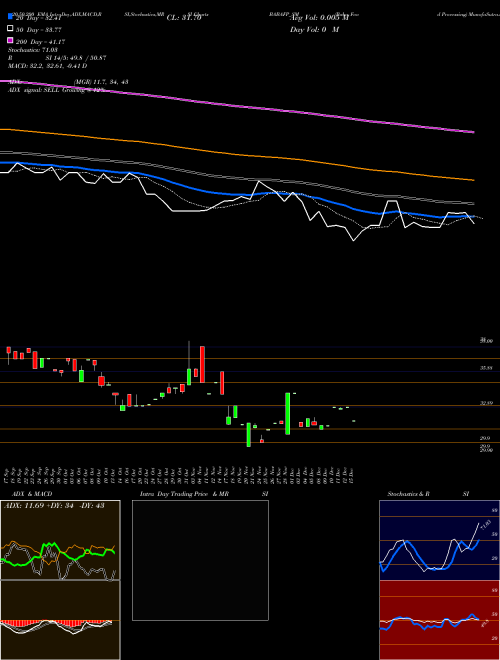
Task: Click the white 50 Day legend swatch
Action: pos(10,29)
